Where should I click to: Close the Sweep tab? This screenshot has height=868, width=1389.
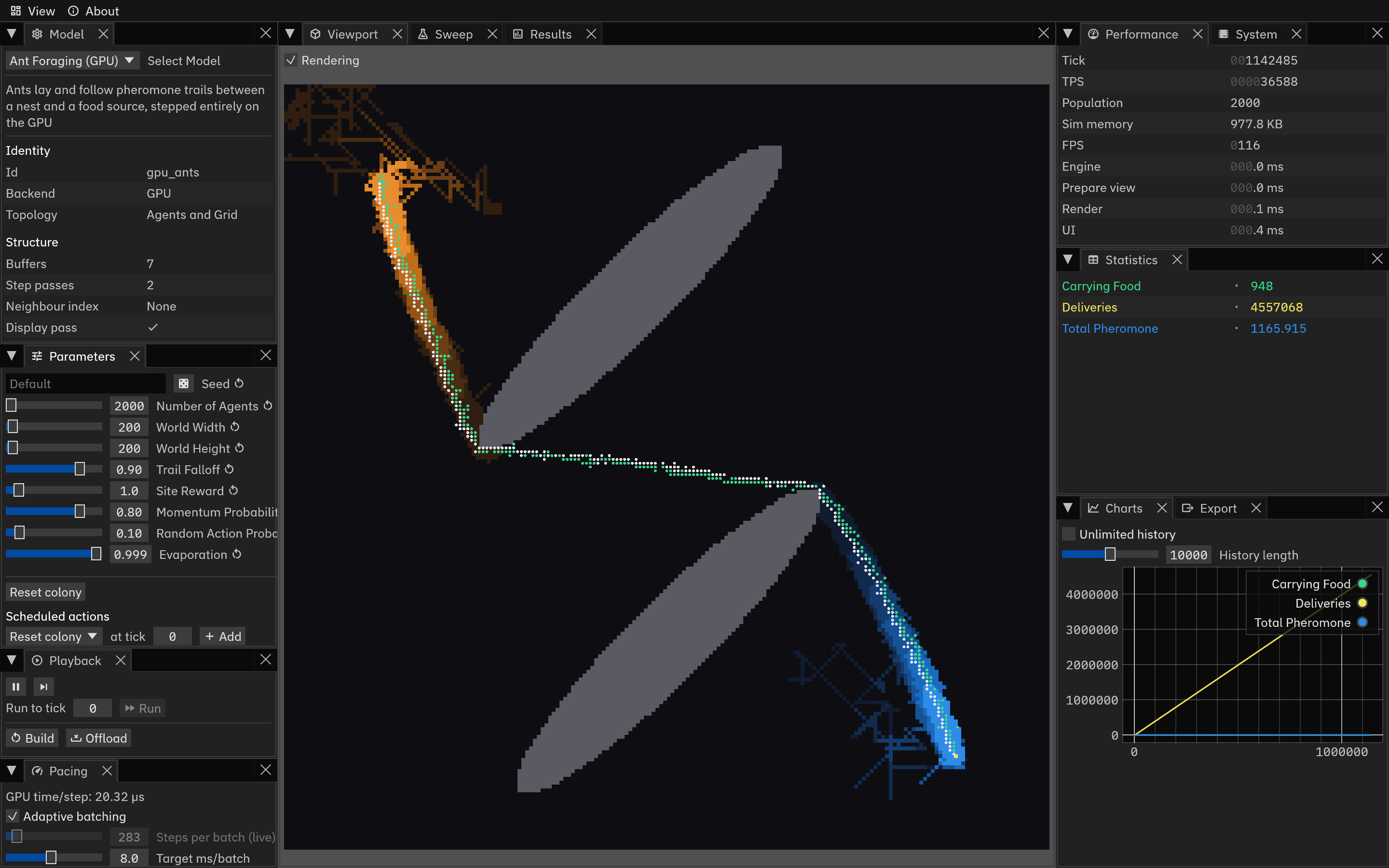[x=492, y=34]
